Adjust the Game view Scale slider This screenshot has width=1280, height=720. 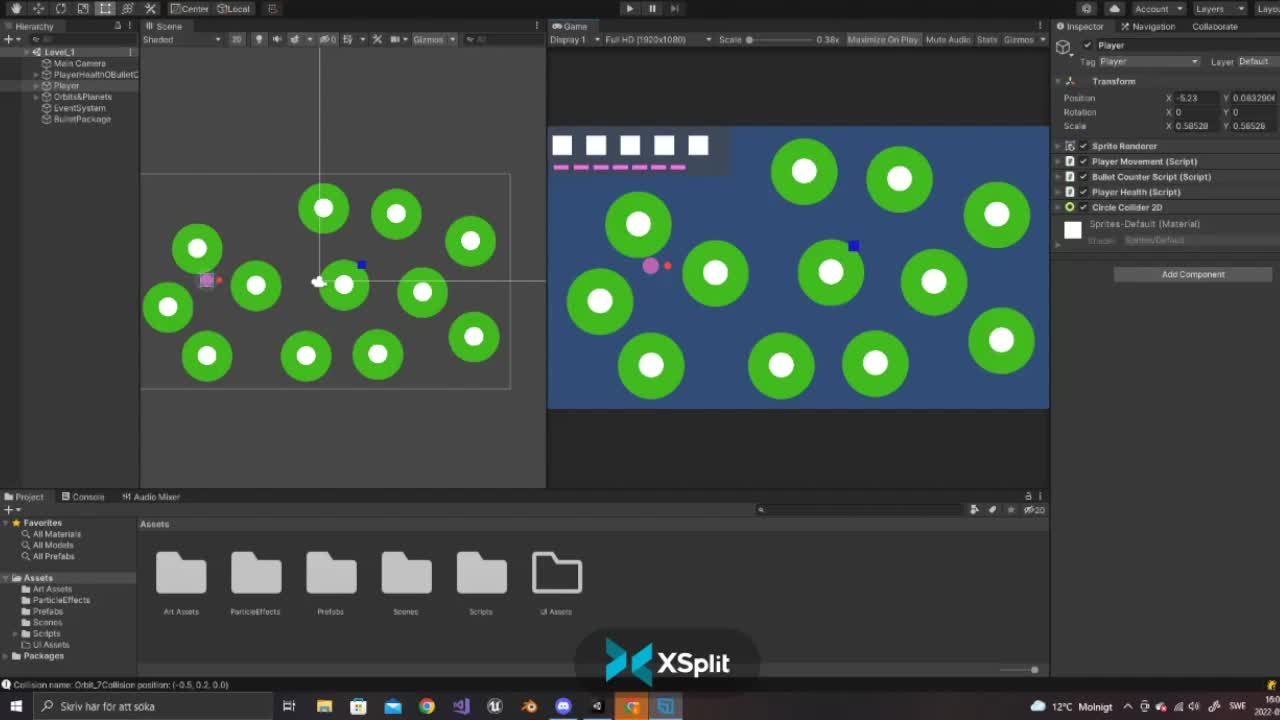pos(750,40)
